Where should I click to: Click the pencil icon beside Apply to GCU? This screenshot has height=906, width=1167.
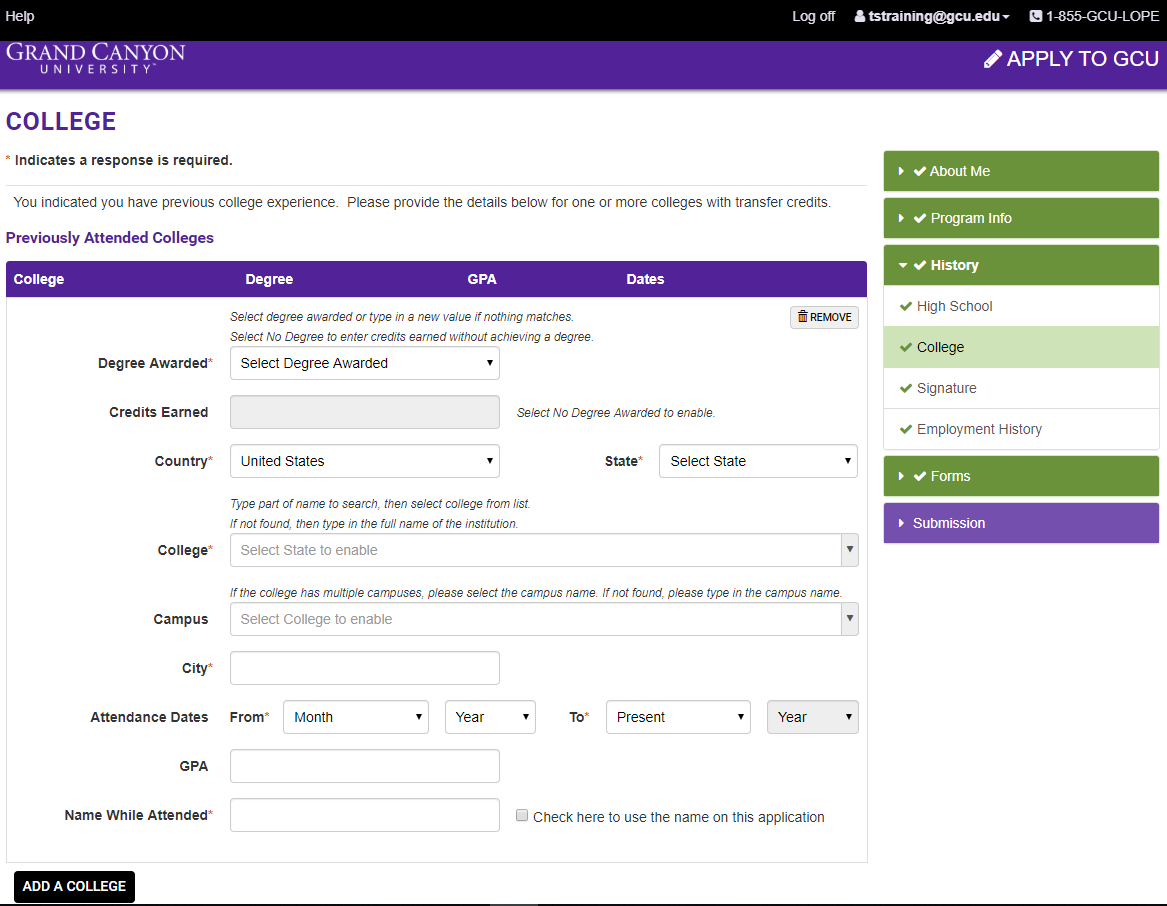tap(993, 59)
